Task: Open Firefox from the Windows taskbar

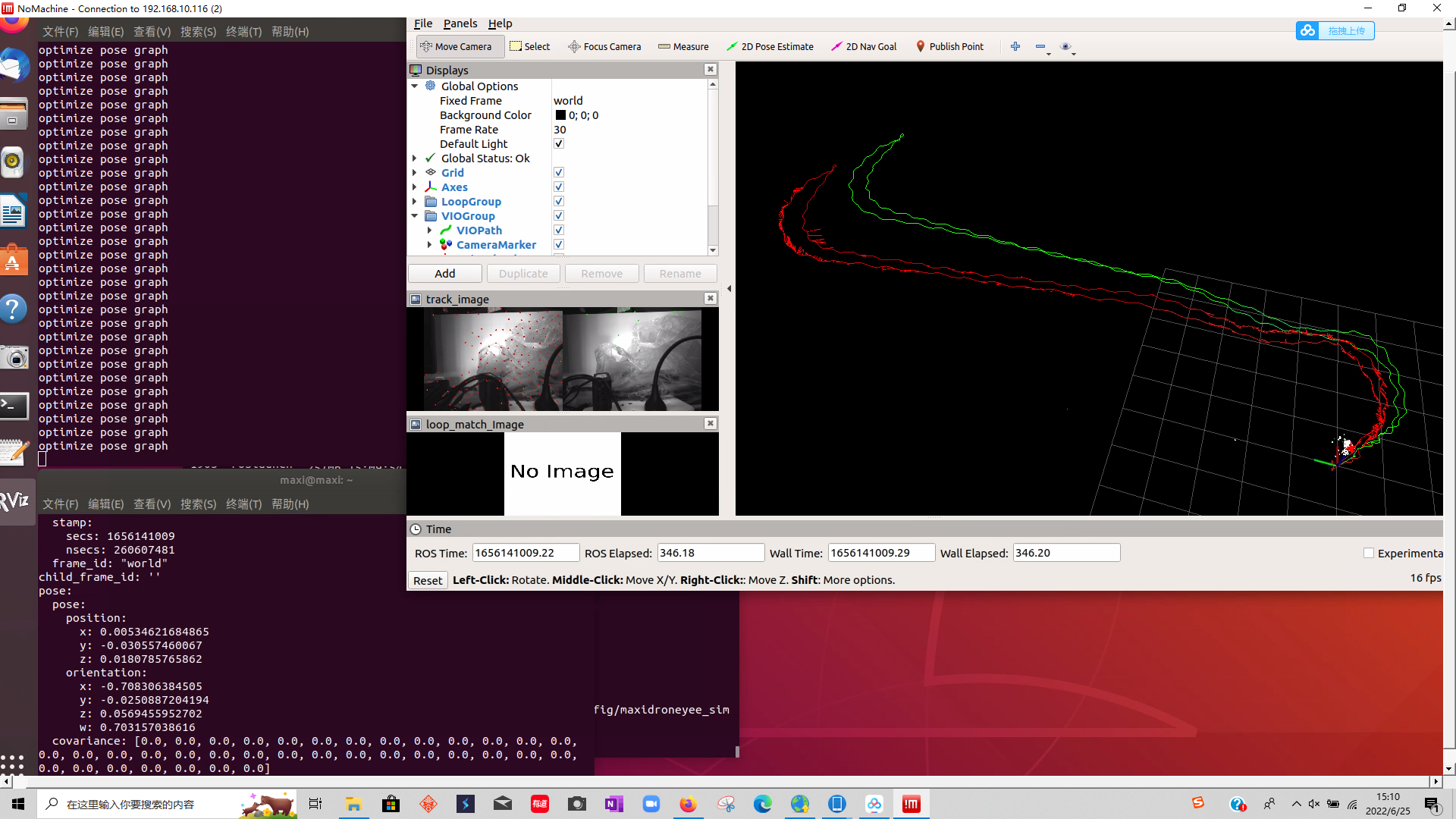Action: [688, 804]
